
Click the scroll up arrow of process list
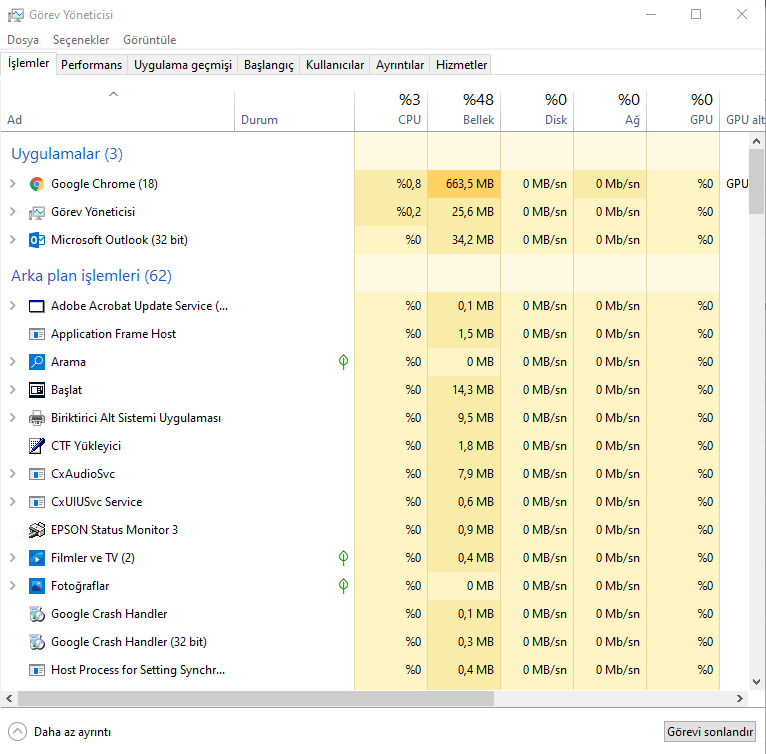(756, 141)
